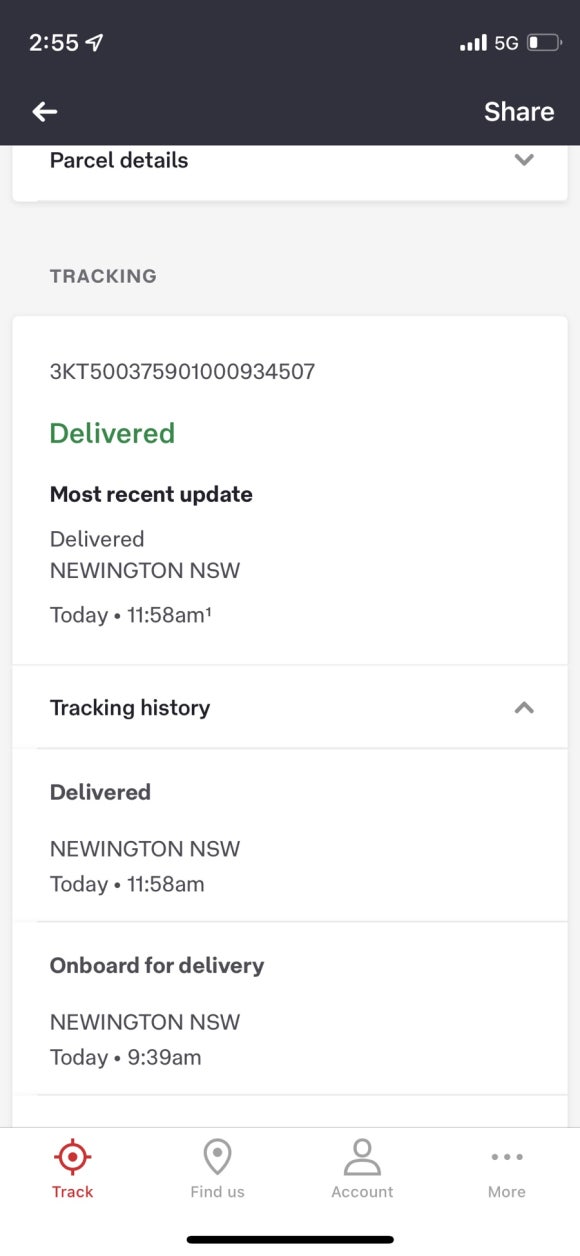The image size is (580, 1256).
Task: Tap the location arrow beside the time
Action: click(95, 43)
